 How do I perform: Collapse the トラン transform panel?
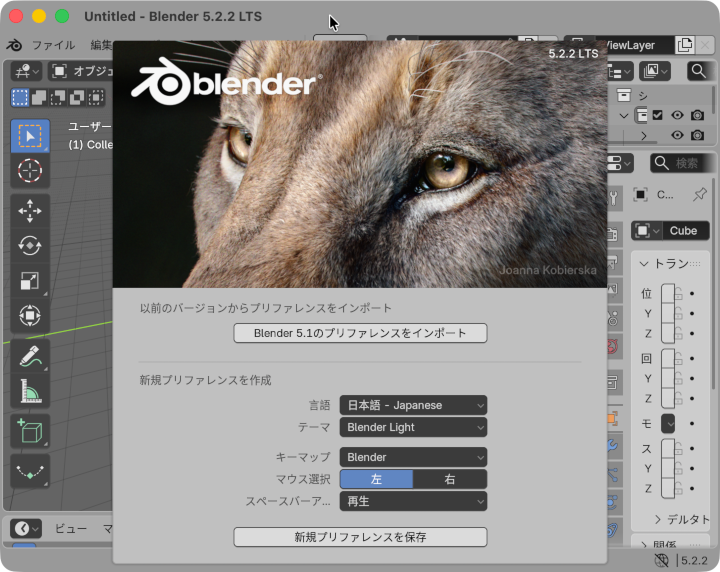(643, 264)
